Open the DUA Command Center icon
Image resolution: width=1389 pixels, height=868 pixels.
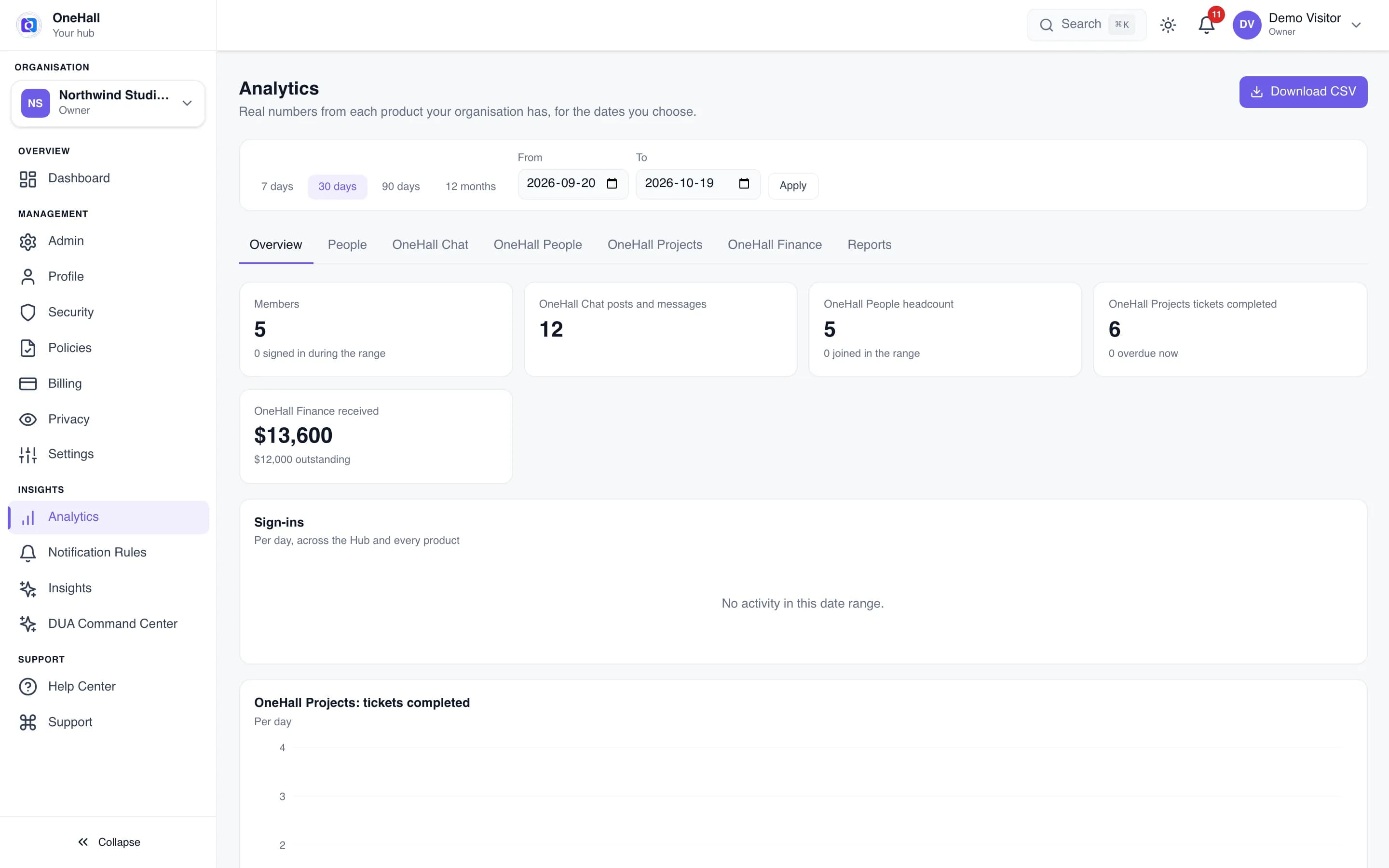click(x=27, y=624)
